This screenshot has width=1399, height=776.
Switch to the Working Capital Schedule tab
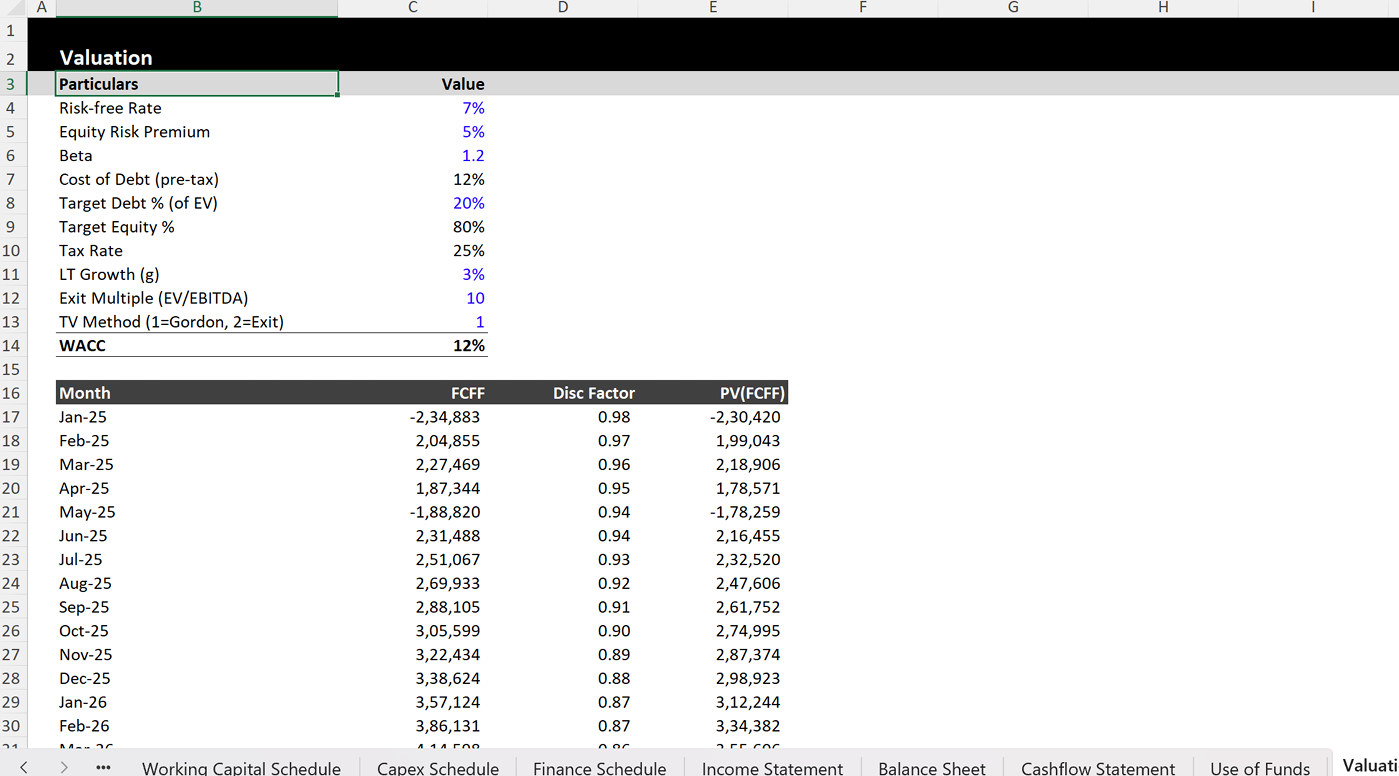(241, 767)
